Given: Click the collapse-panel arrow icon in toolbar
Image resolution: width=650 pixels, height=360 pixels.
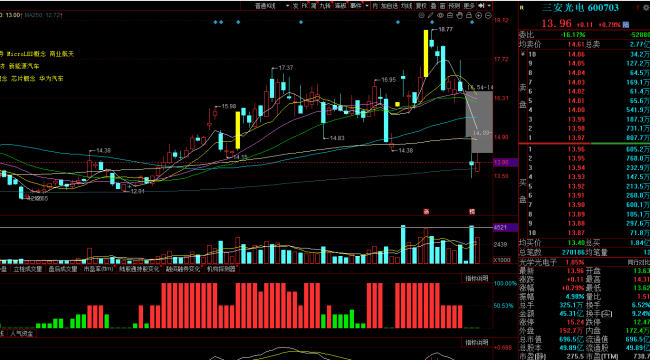Looking at the screenshot, I should [481, 6].
